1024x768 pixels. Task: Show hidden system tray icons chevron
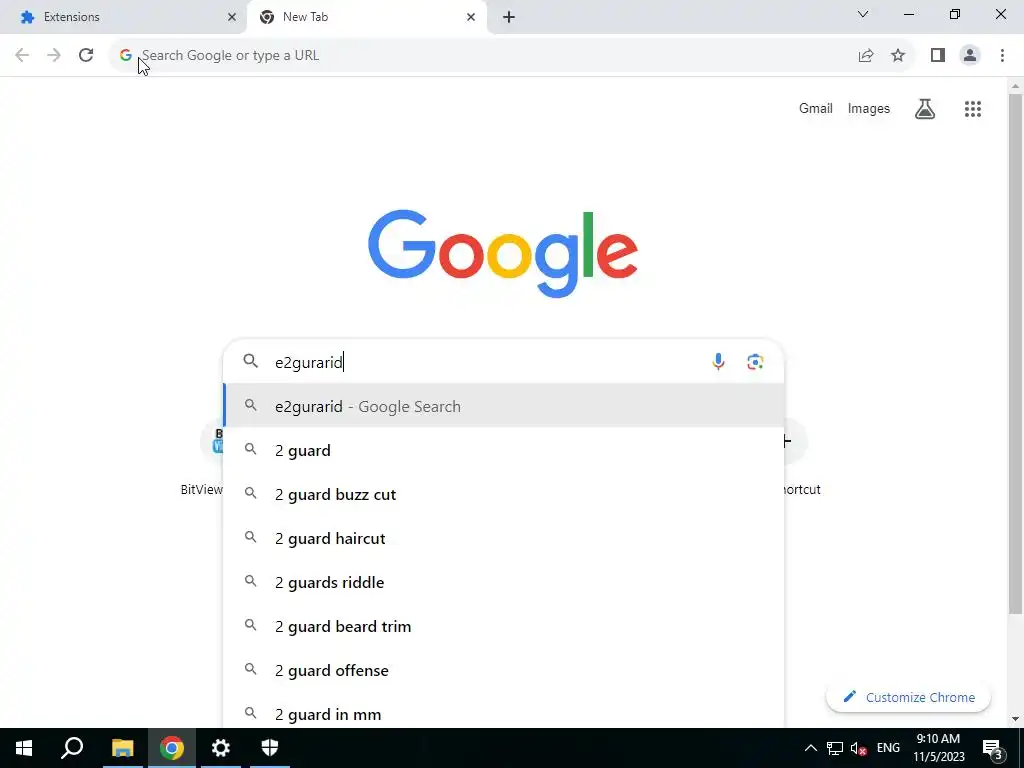(x=810, y=748)
